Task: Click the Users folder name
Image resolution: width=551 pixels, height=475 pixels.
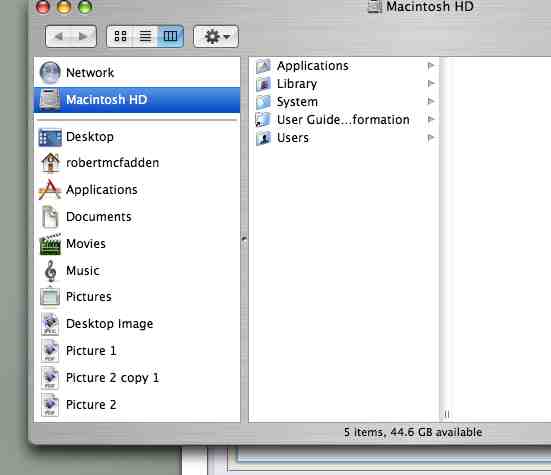Action: point(293,138)
